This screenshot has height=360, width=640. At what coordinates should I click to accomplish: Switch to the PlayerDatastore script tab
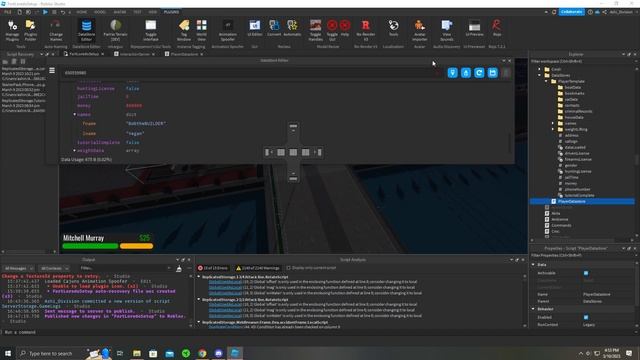[x=184, y=54]
